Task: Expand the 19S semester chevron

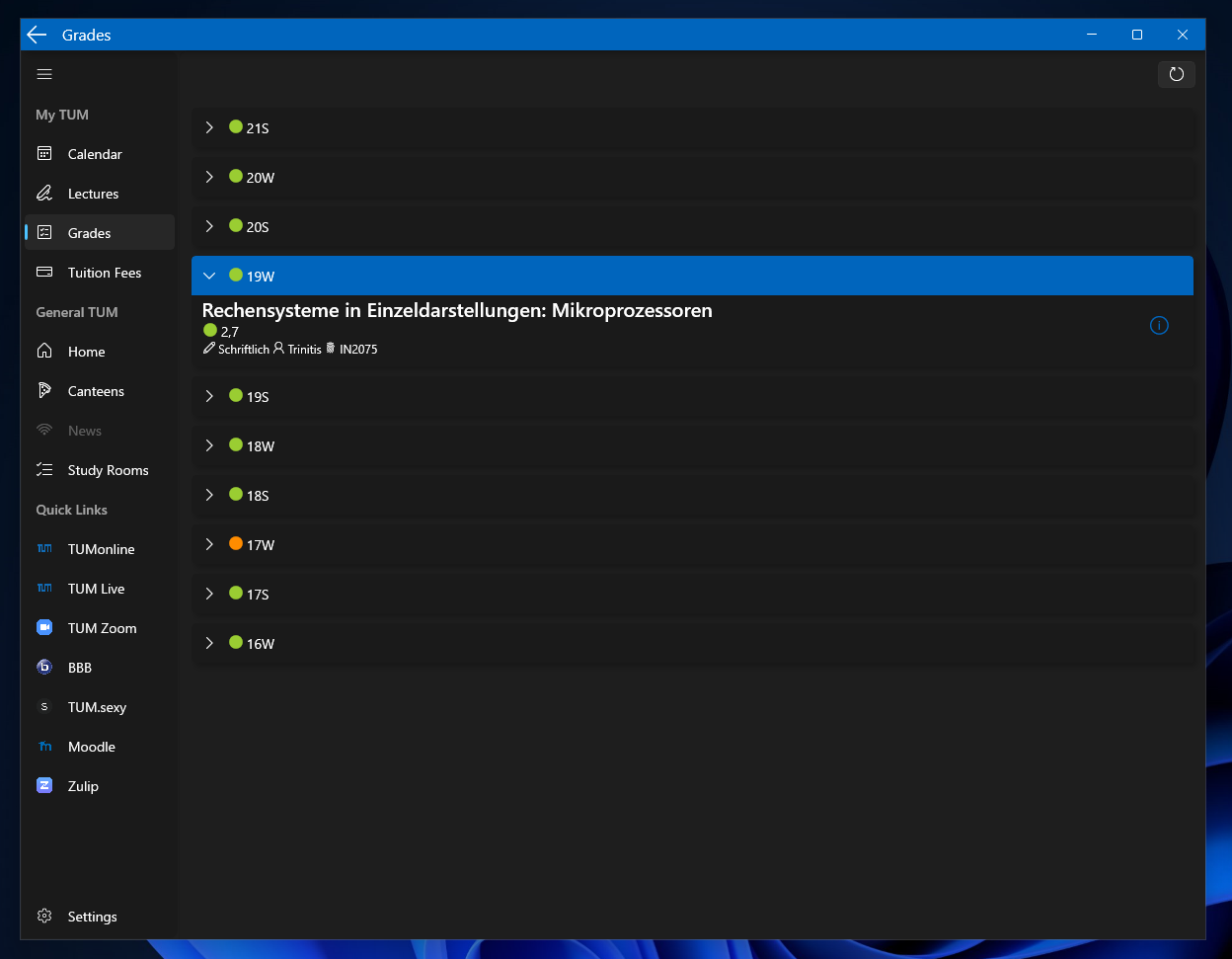Action: point(209,396)
